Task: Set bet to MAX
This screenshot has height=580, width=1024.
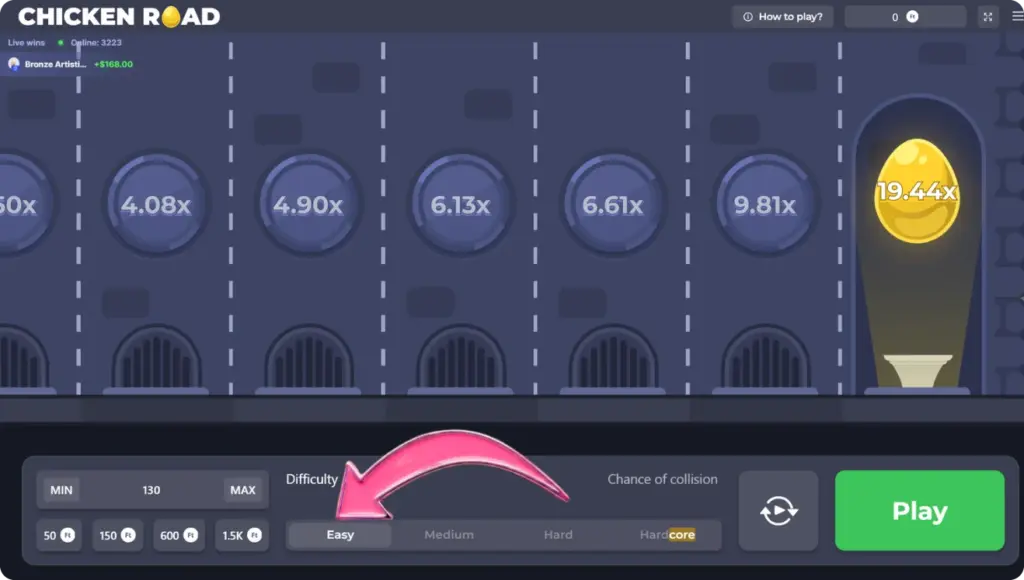Action: (243, 490)
